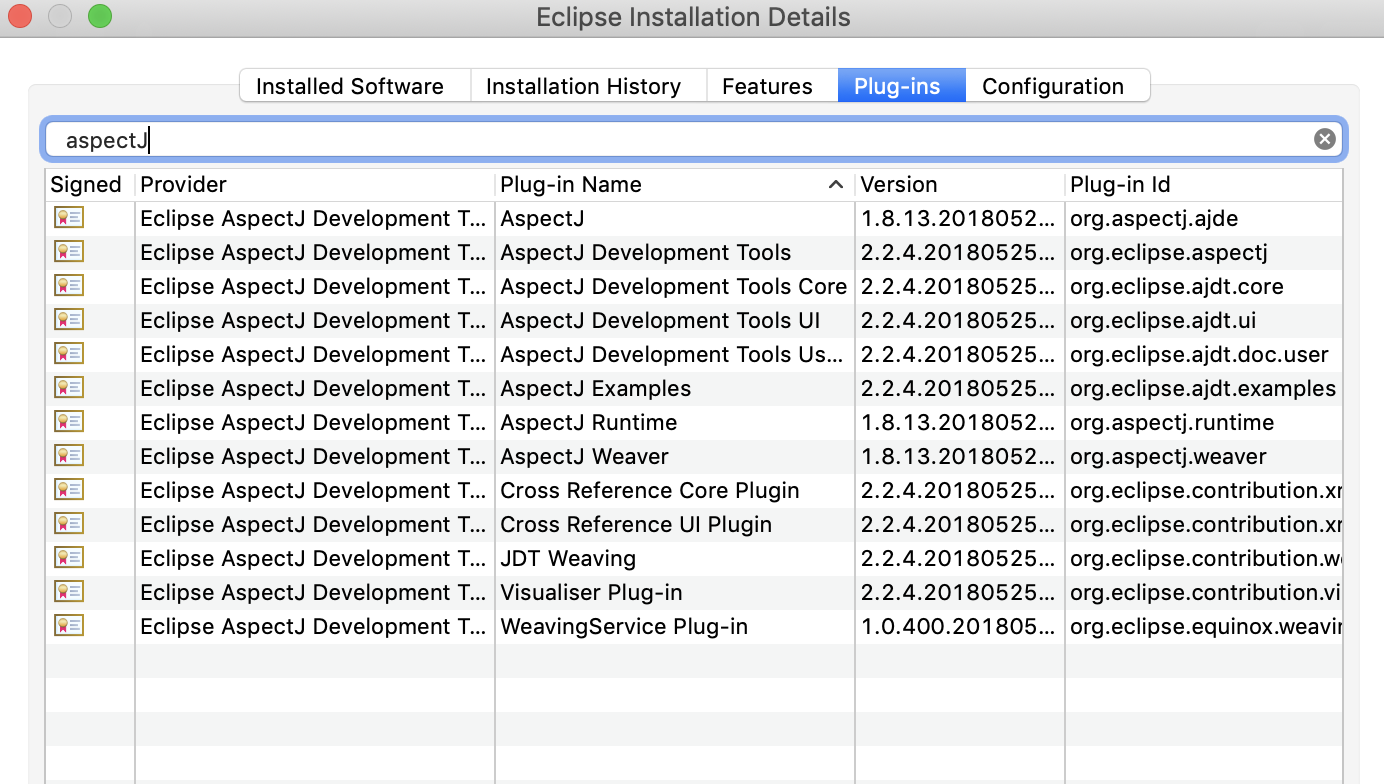The height and width of the screenshot is (784, 1384).
Task: Click the signed certificate icon for AspectJ row
Action: (69, 218)
